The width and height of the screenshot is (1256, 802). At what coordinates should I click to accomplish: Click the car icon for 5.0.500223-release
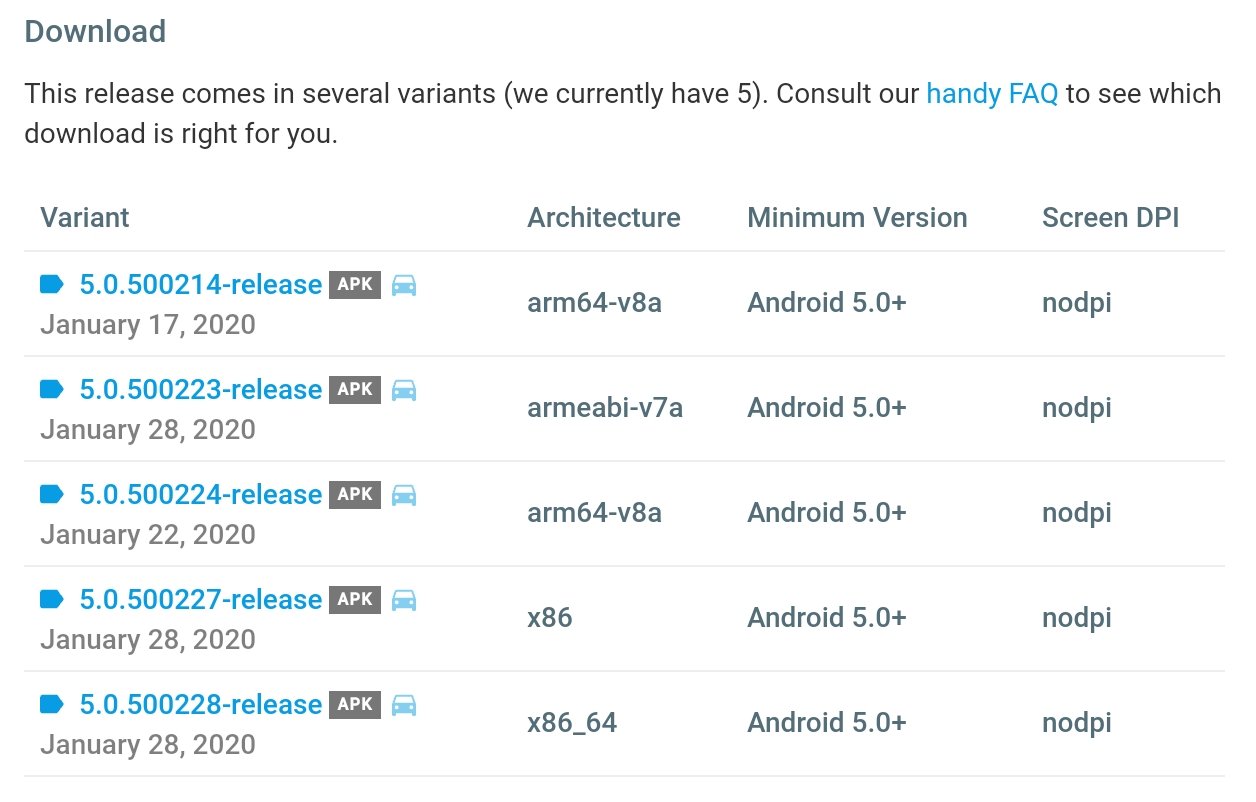[x=404, y=390]
